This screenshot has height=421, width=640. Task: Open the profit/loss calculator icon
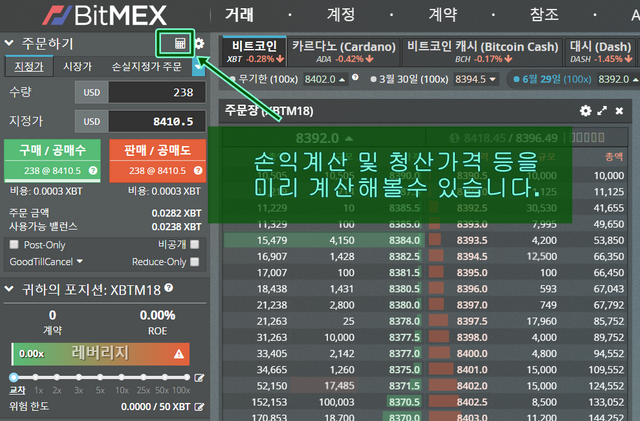click(x=180, y=43)
